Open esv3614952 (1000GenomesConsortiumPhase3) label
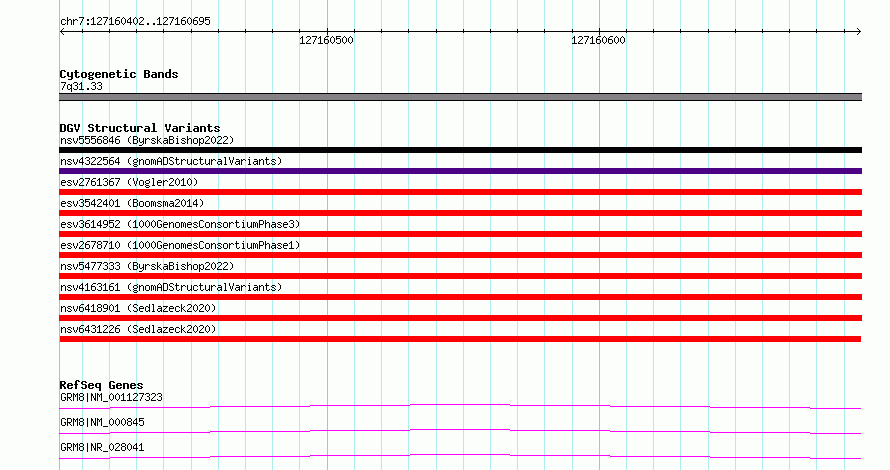This screenshot has width=890, height=470. click(x=180, y=225)
